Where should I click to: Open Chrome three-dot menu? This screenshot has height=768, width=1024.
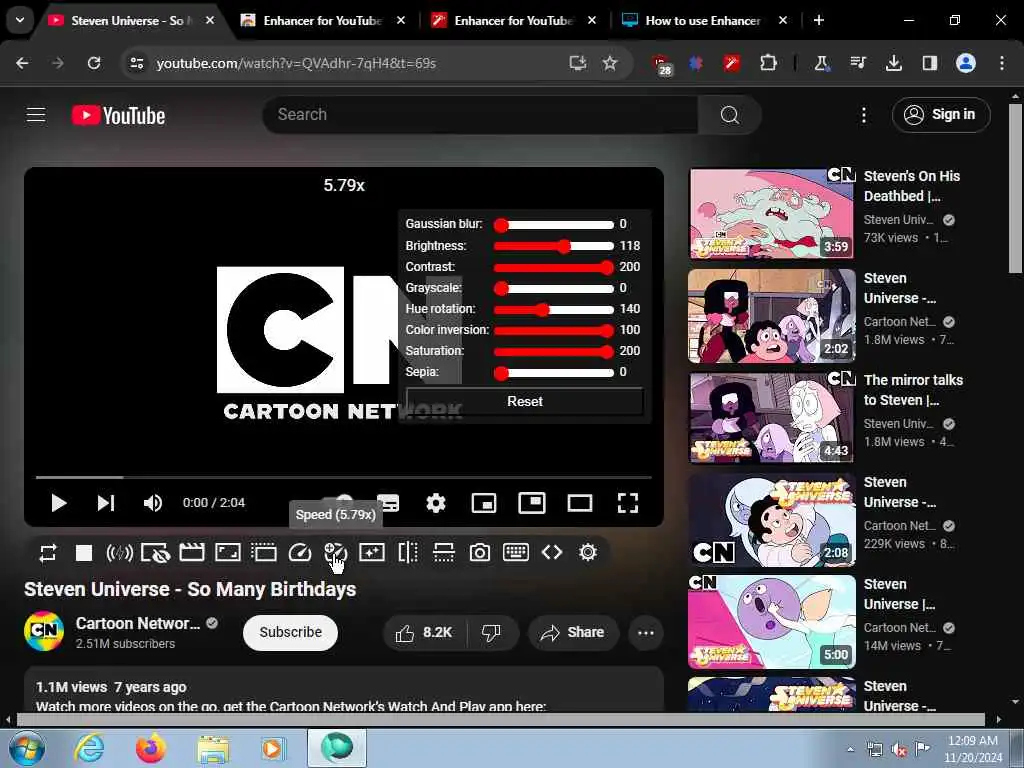click(x=1001, y=63)
